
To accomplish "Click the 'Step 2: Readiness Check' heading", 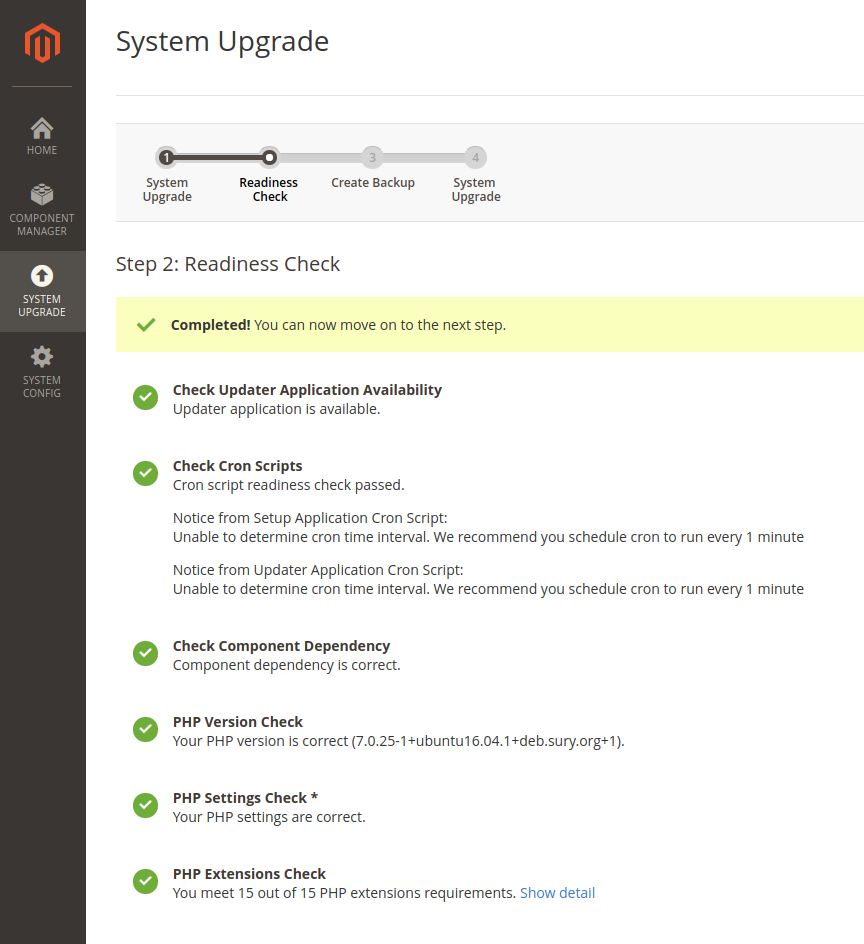I will (x=228, y=264).
